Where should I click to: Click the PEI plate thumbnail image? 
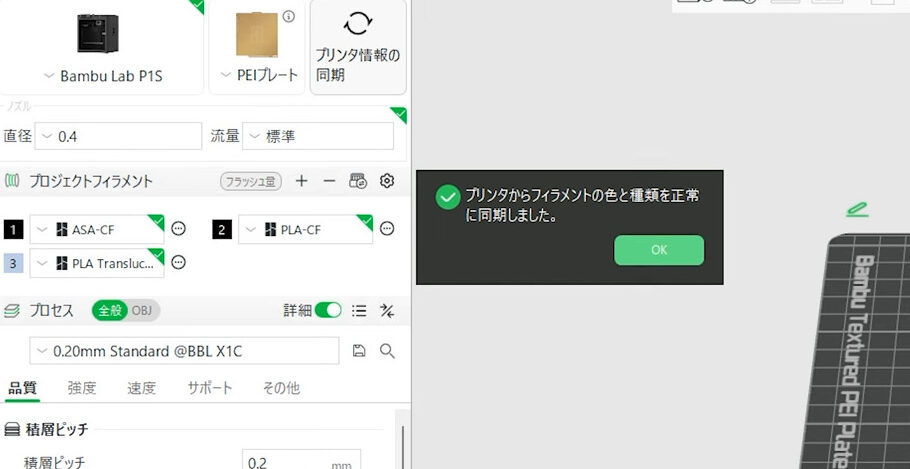[x=257, y=34]
